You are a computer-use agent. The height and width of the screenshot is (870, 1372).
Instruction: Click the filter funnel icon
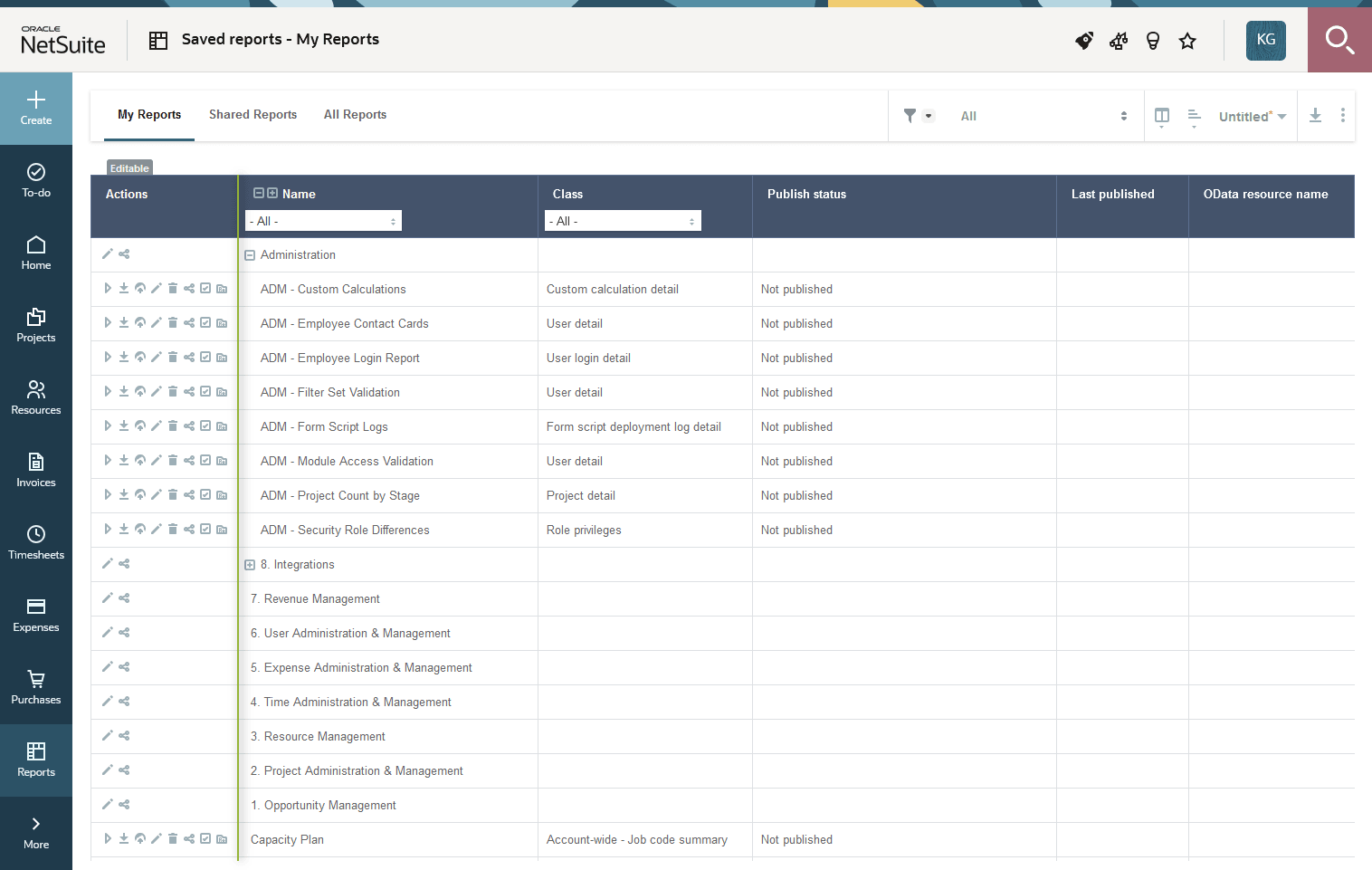tap(910, 116)
